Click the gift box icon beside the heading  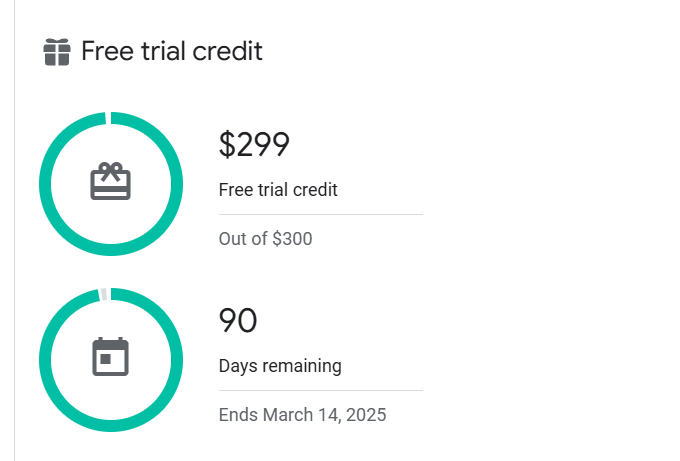point(57,52)
